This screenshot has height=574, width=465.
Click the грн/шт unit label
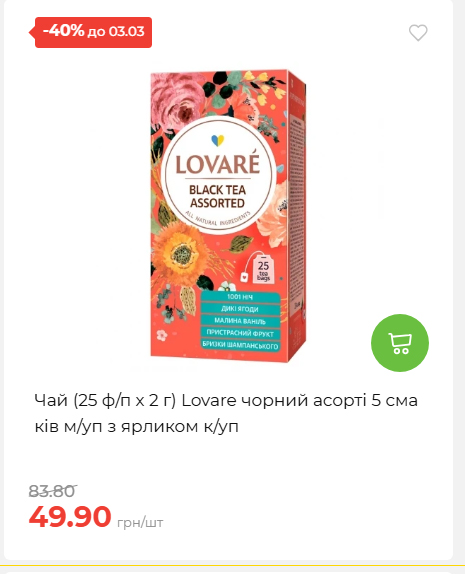[140, 522]
